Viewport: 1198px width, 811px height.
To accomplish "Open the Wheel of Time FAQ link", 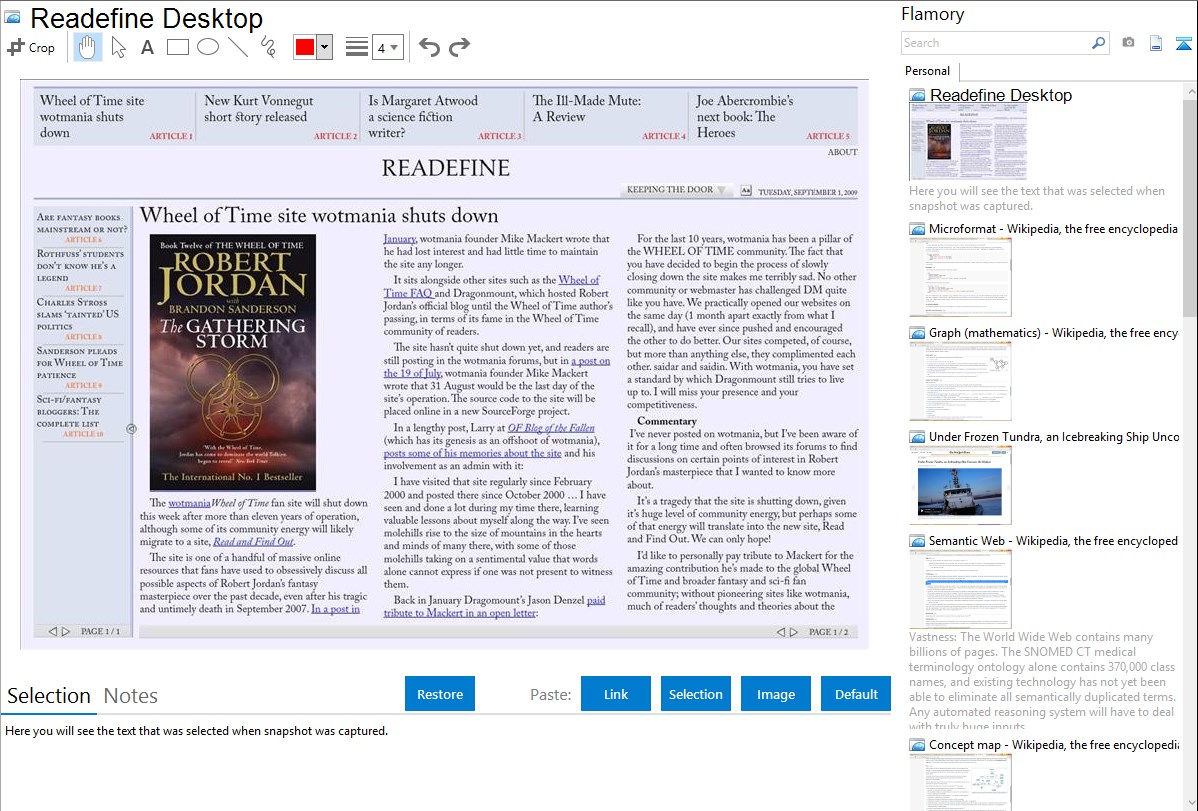I will click(x=491, y=287).
